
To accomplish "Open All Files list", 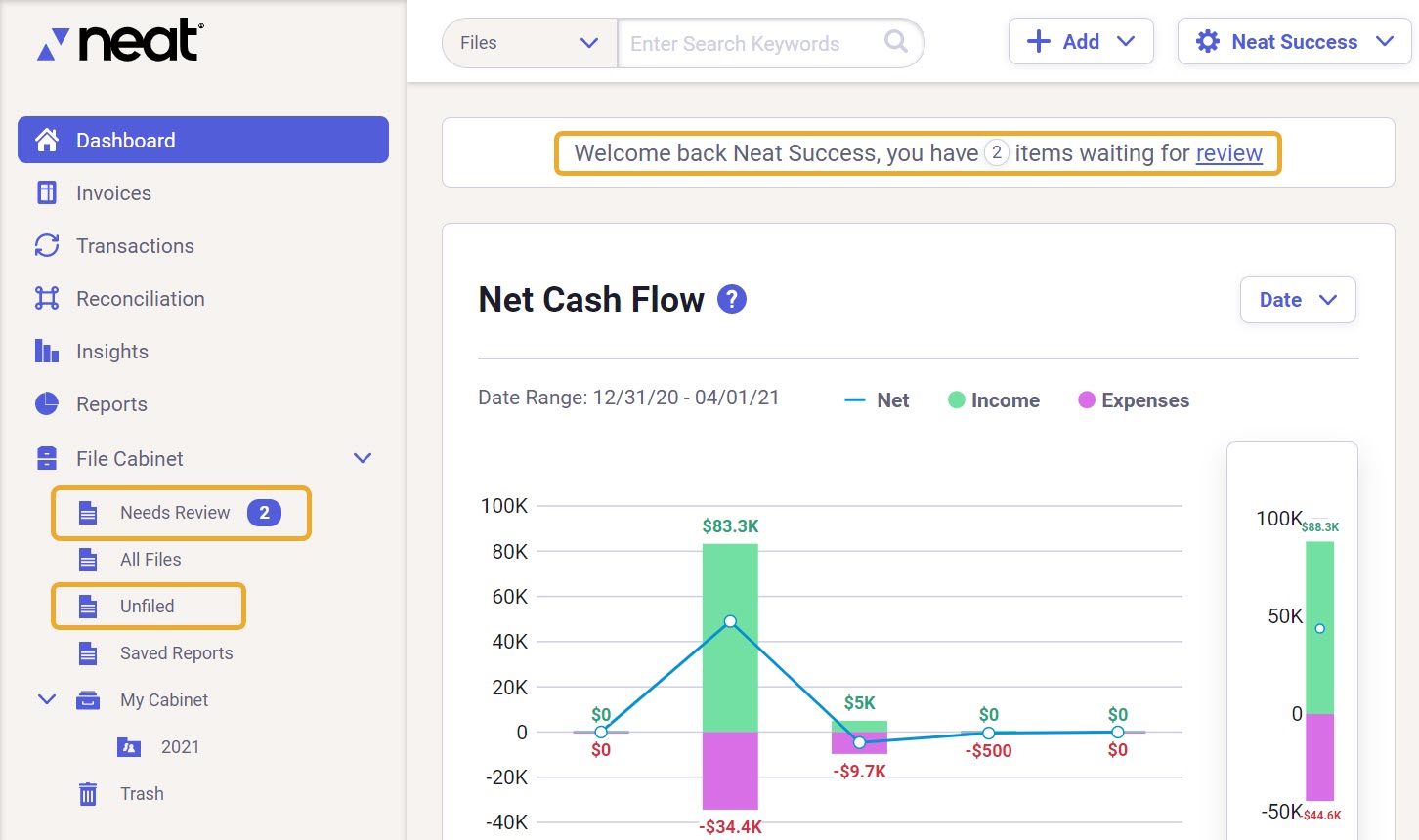I will (150, 560).
